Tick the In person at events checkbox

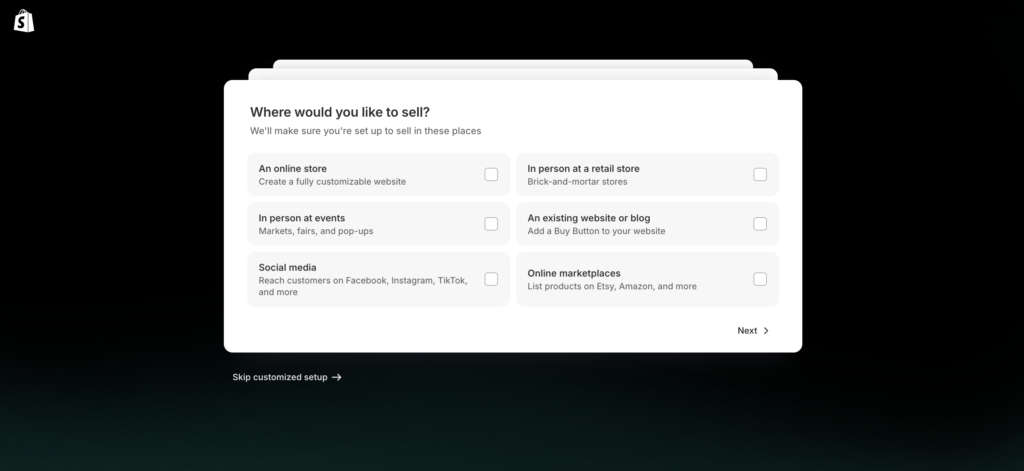click(x=491, y=224)
